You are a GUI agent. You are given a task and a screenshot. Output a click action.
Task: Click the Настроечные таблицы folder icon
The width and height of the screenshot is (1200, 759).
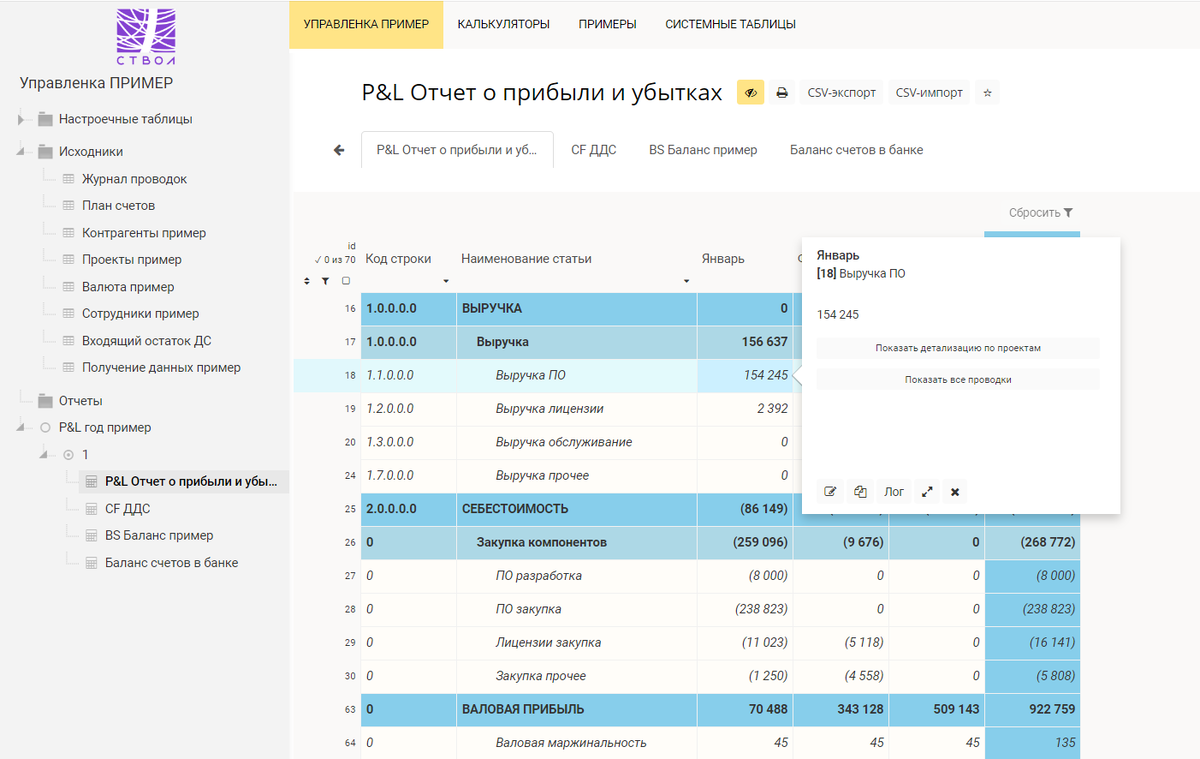click(45, 119)
